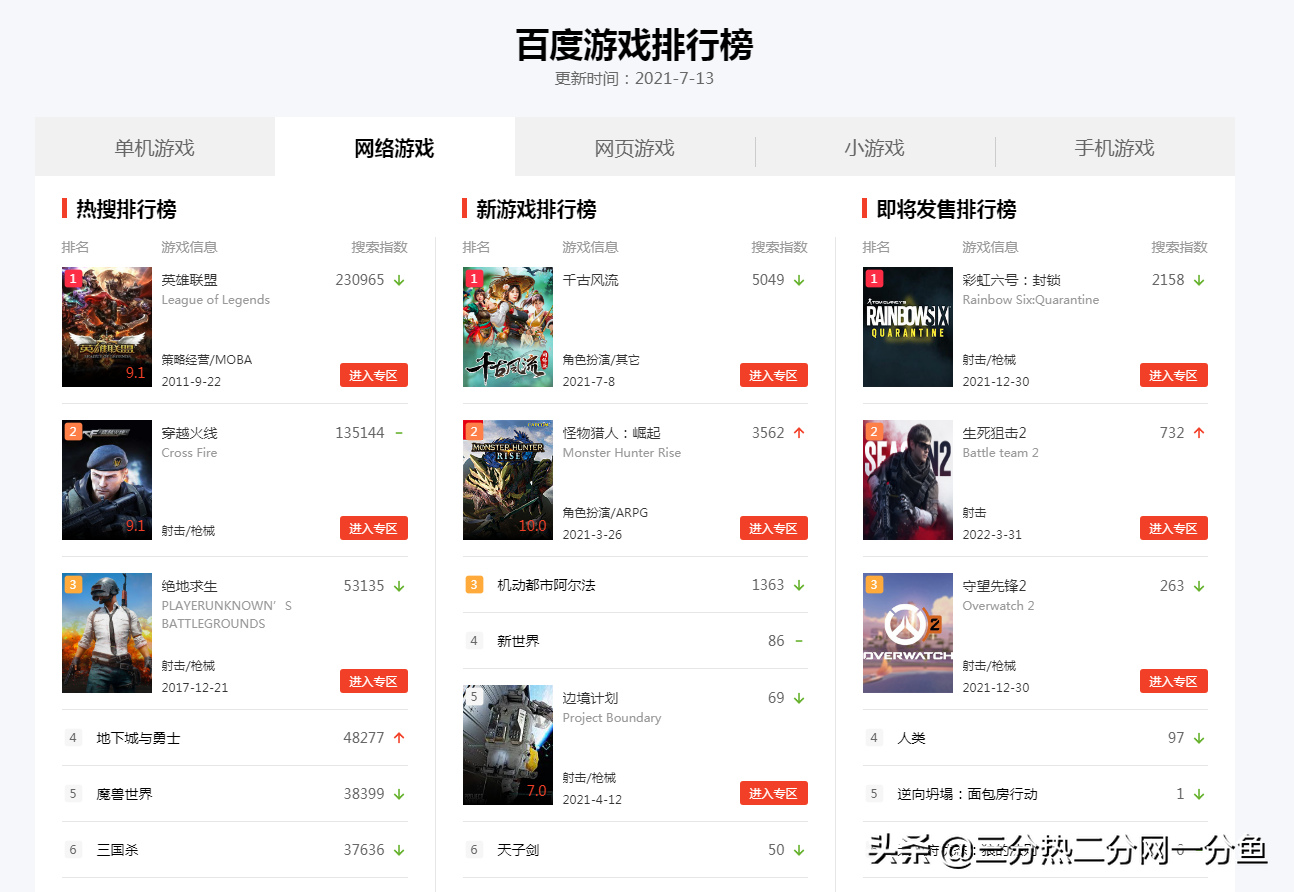This screenshot has height=892, width=1294.
Task: Click 进入专区 button for 绝地求生
Action: pos(374,681)
